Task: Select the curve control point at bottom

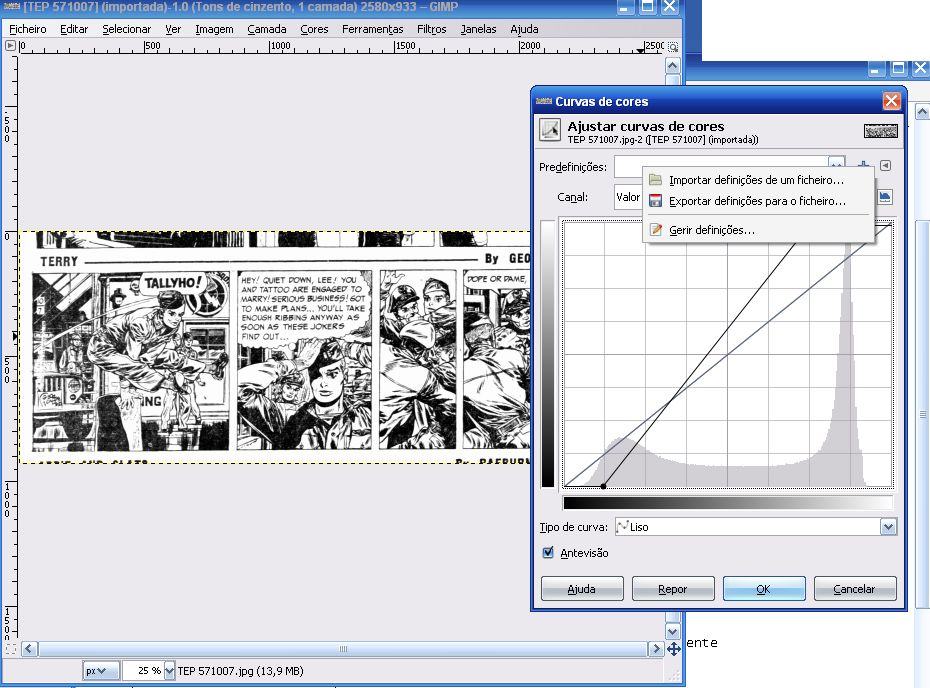Action: coord(603,486)
